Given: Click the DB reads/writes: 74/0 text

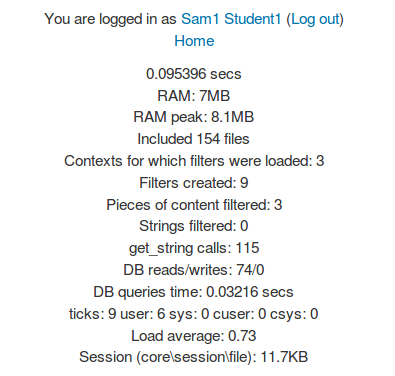Looking at the screenshot, I should click(194, 270).
